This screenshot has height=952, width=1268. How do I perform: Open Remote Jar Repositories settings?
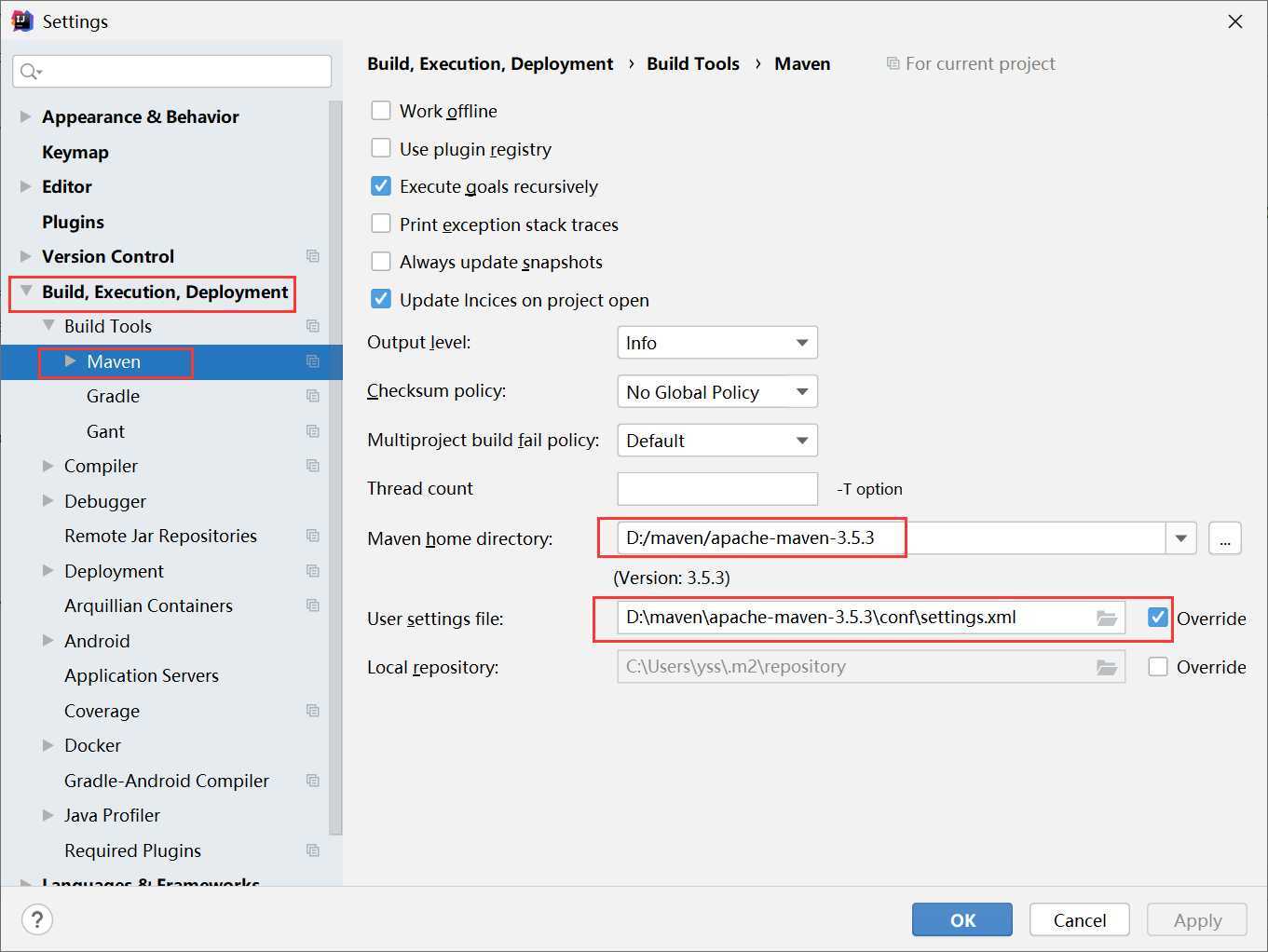[x=160, y=536]
